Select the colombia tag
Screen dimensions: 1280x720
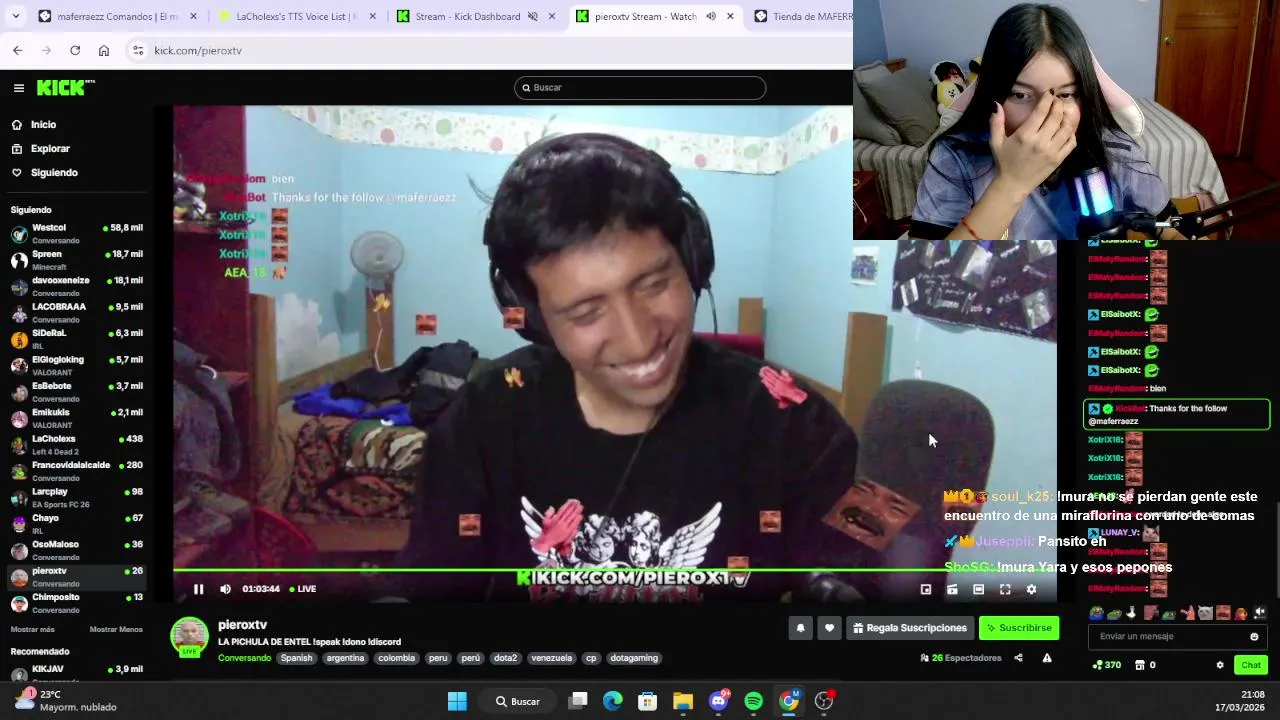tap(396, 658)
